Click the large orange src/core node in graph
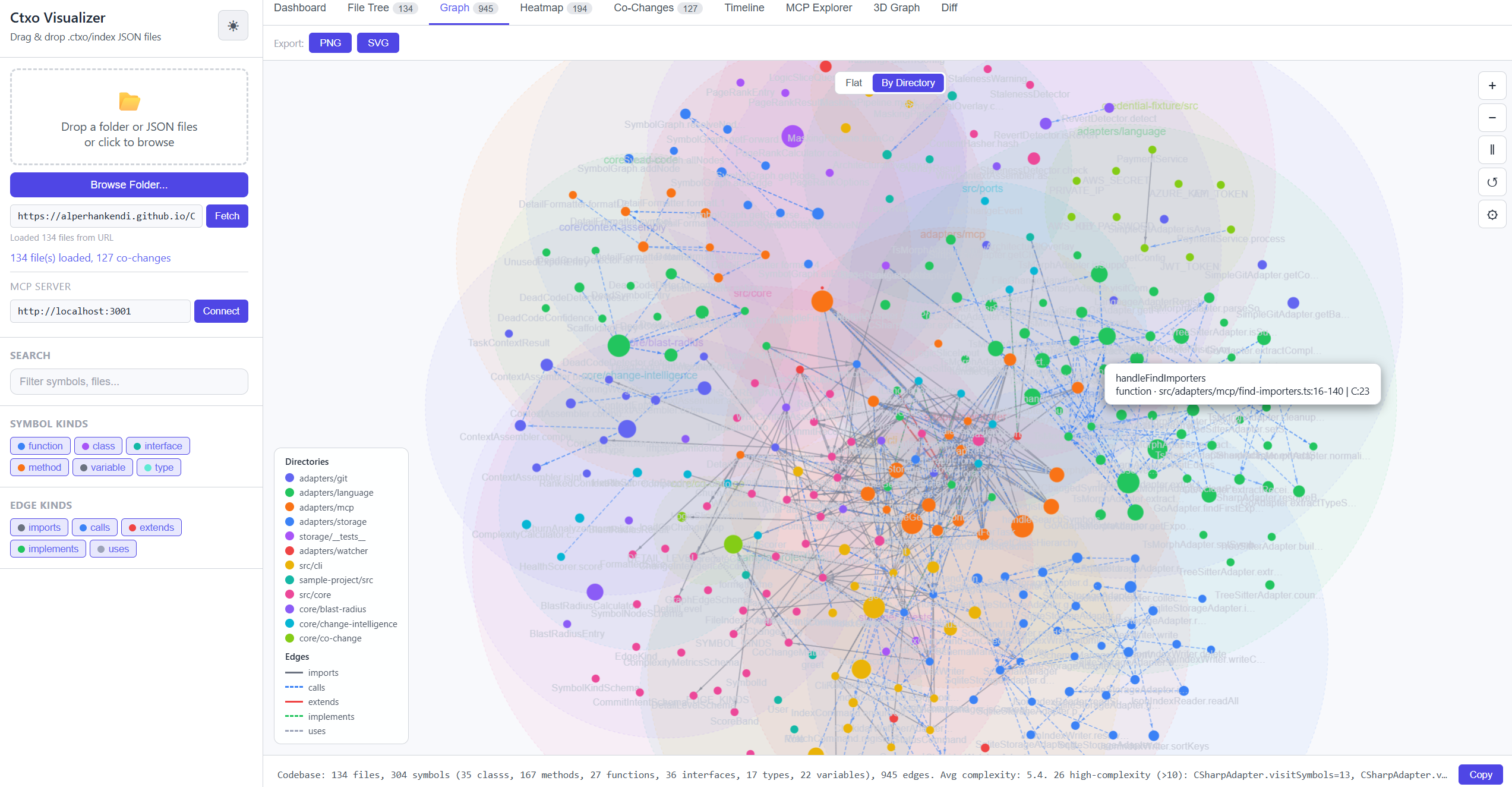Image resolution: width=1512 pixels, height=787 pixels. (x=822, y=301)
